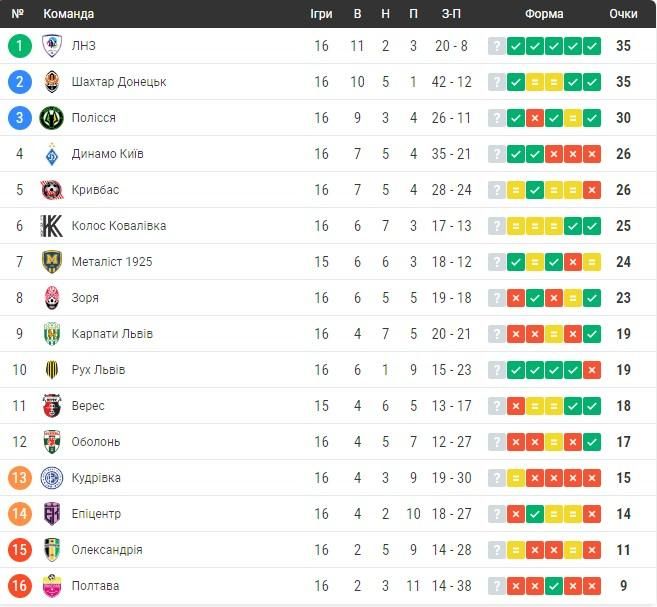This screenshot has height=607, width=657.
Task: Click the Рух Львів club logo
Action: point(51,370)
